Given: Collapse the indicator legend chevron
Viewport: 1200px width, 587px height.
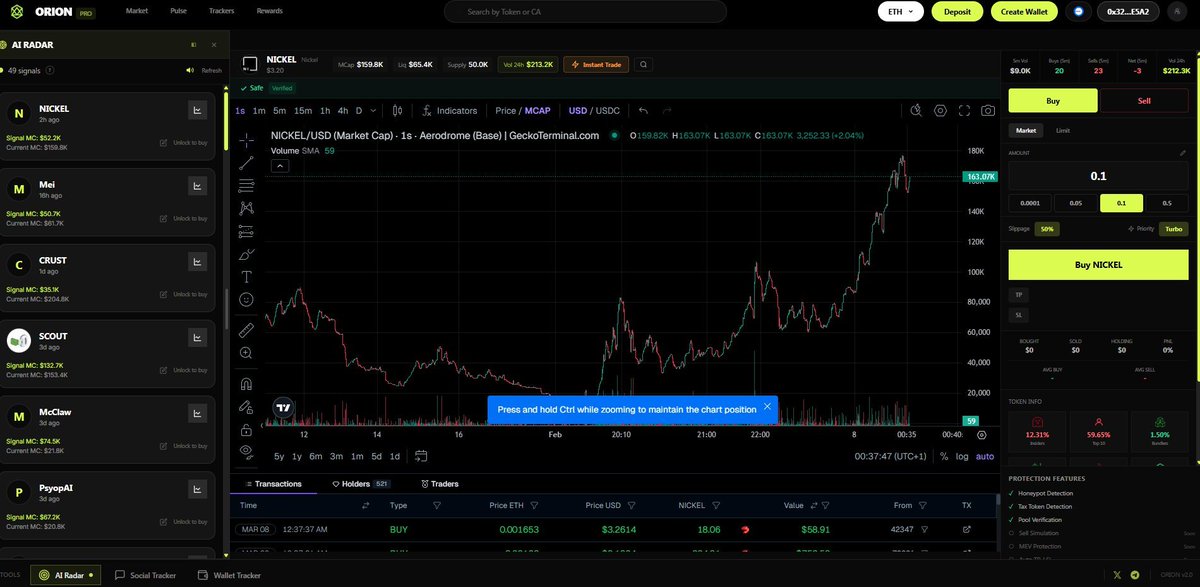Looking at the screenshot, I should pyautogui.click(x=280, y=165).
